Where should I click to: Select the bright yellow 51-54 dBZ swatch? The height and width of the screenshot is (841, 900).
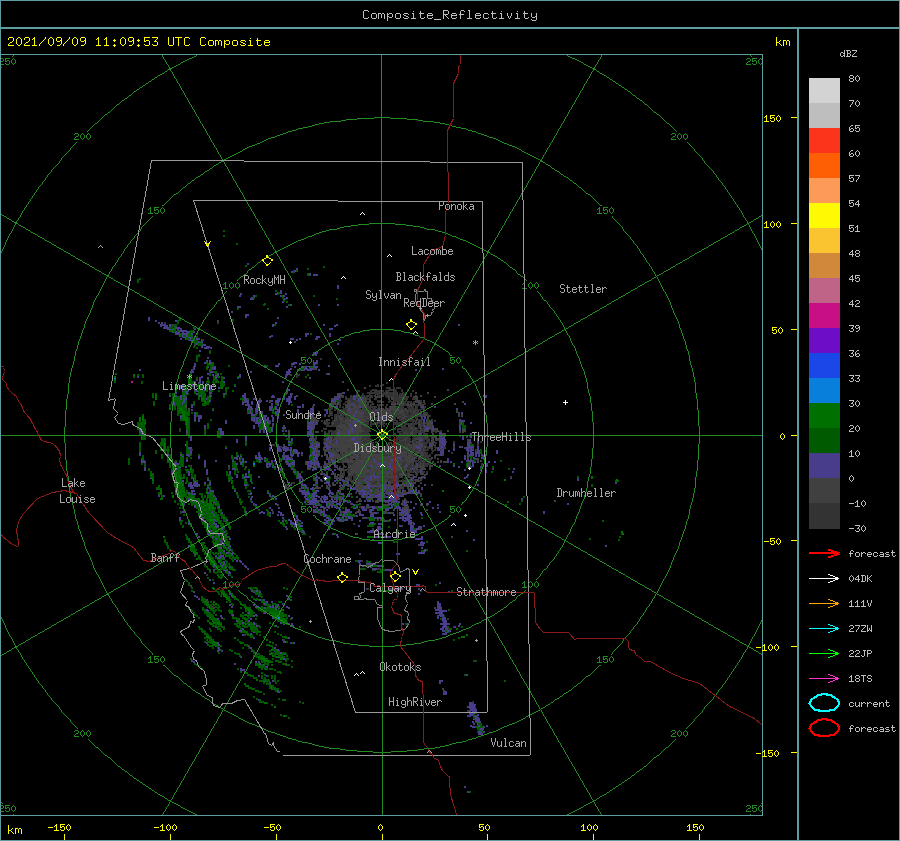tap(824, 216)
